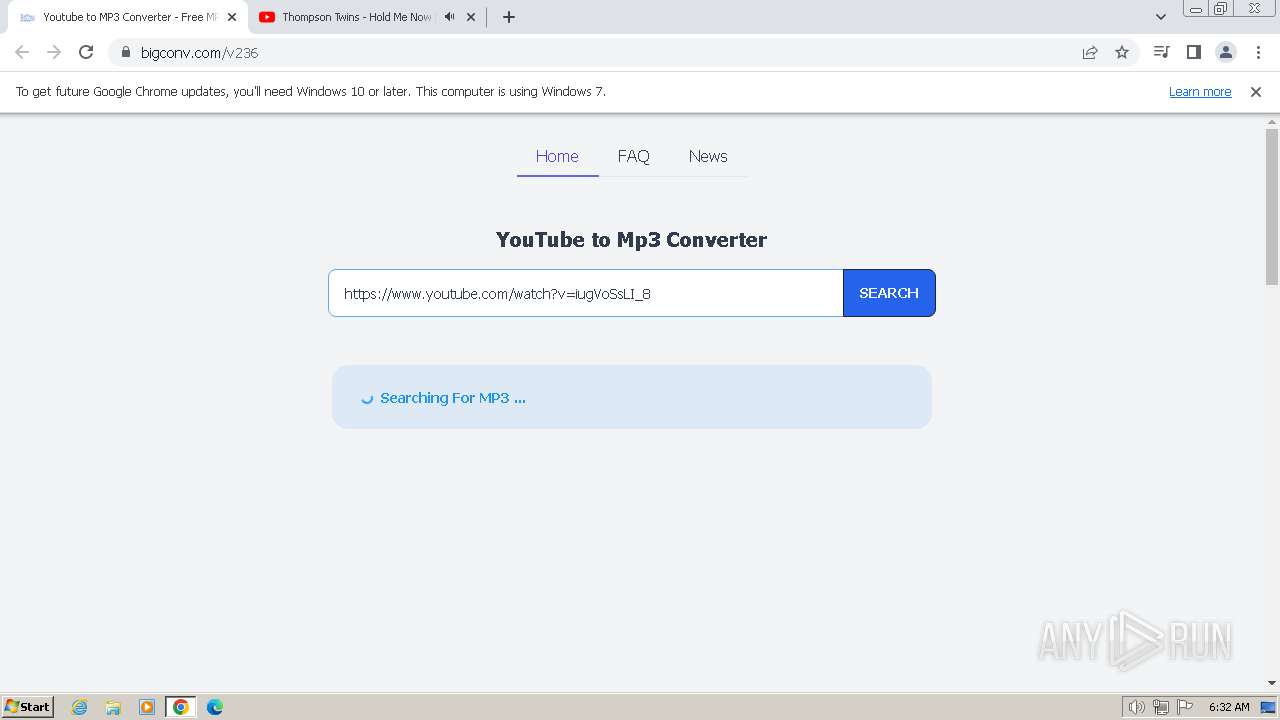Click the vertical scrollbar thumb
This screenshot has width=1280, height=720.
point(1272,207)
